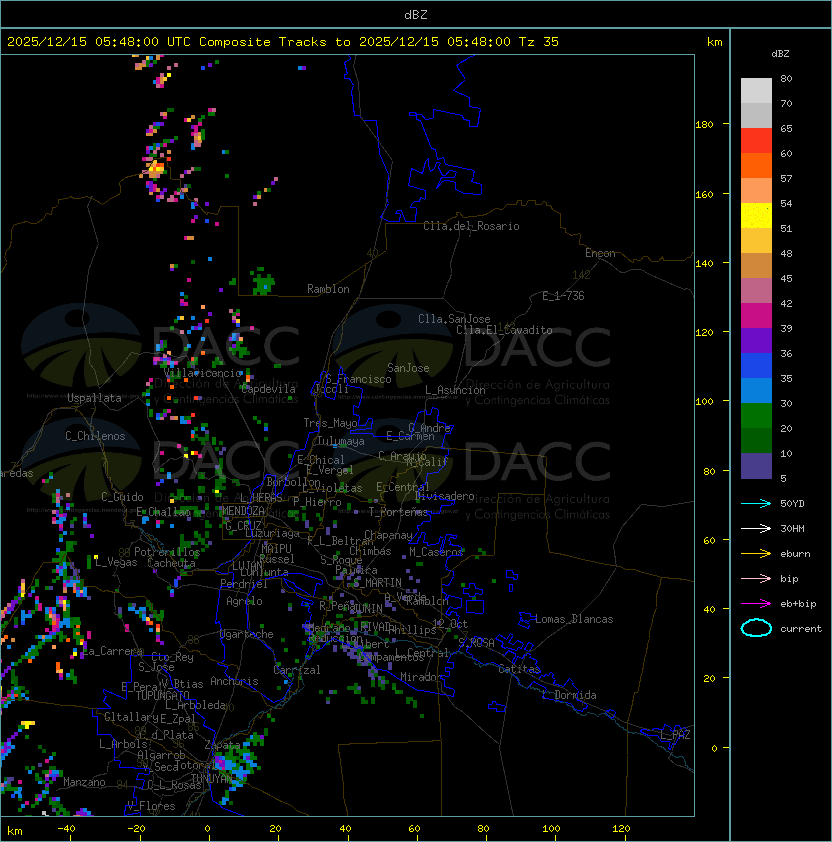Click the dBZ heading above the color scale
832x842 pixels.
(780, 54)
